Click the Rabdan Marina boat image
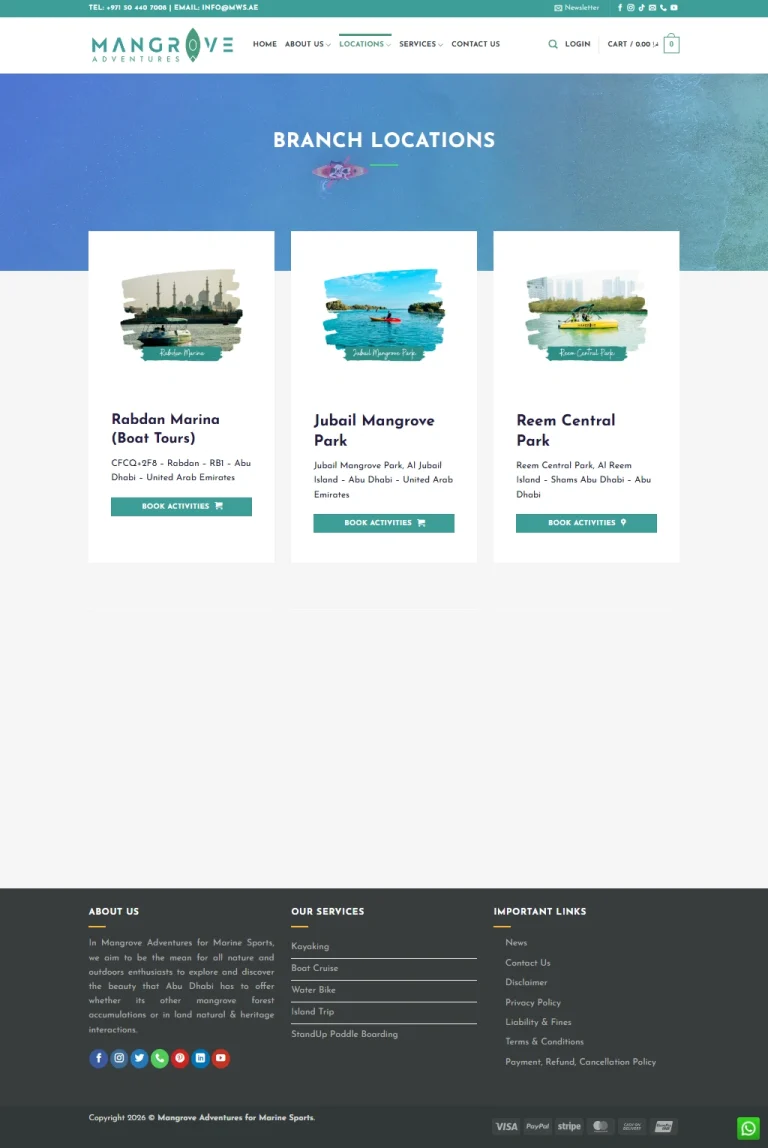This screenshot has height=1148, width=768. click(x=182, y=315)
